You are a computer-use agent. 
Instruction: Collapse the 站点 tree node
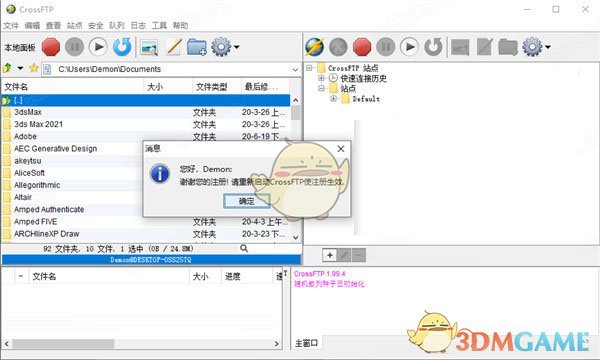tap(321, 88)
